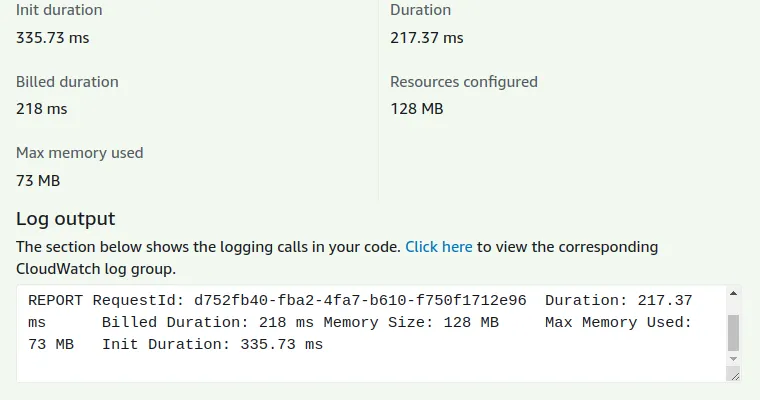Click the scroll up arrow in log output
The image size is (760, 400).
(x=734, y=294)
